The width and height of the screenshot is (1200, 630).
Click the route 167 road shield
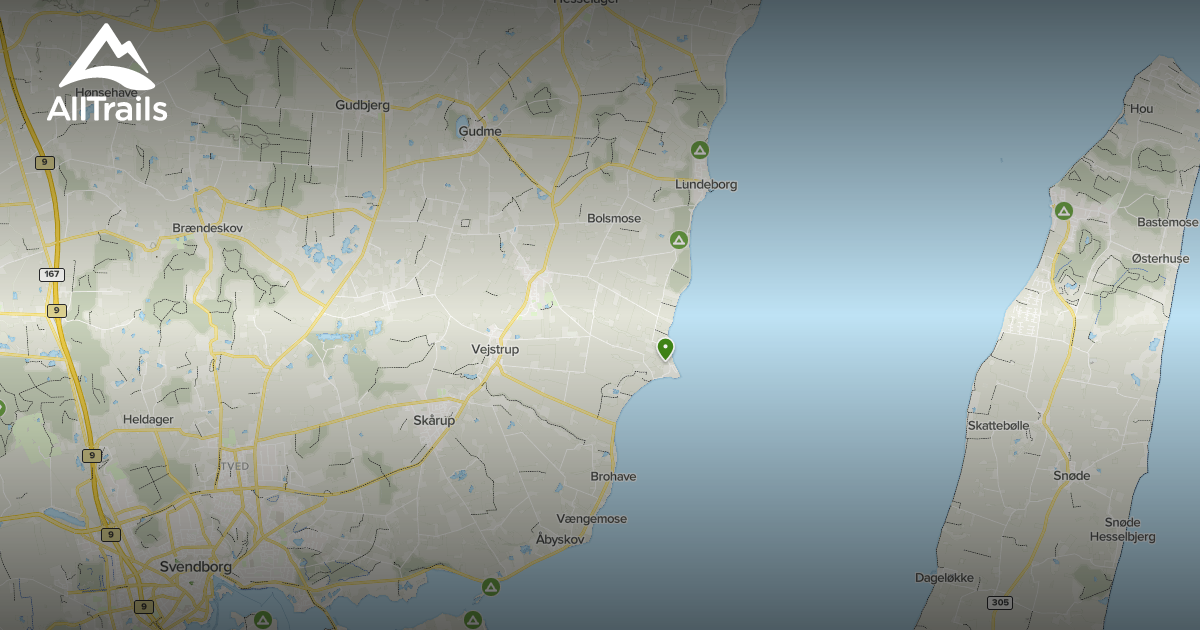pyautogui.click(x=51, y=274)
